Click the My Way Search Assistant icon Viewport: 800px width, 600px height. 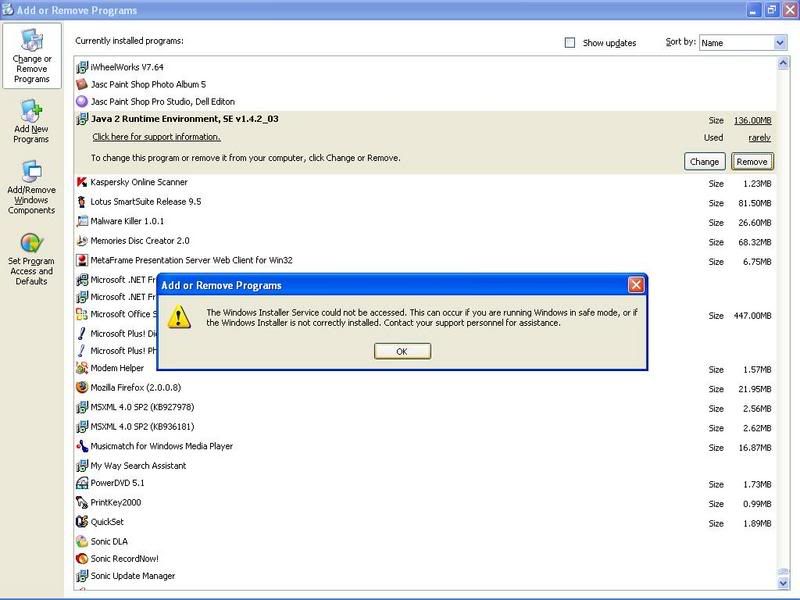pyautogui.click(x=82, y=465)
